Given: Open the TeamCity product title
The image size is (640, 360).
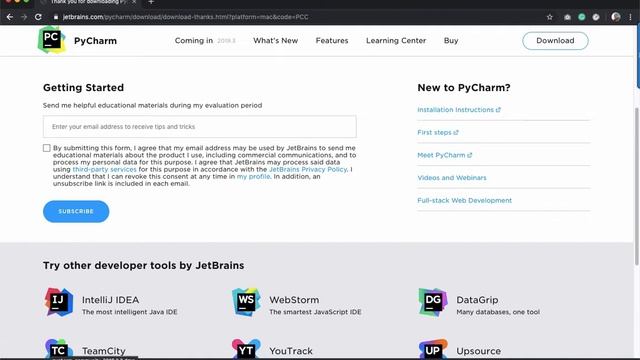Looking at the screenshot, I should coord(104,351).
